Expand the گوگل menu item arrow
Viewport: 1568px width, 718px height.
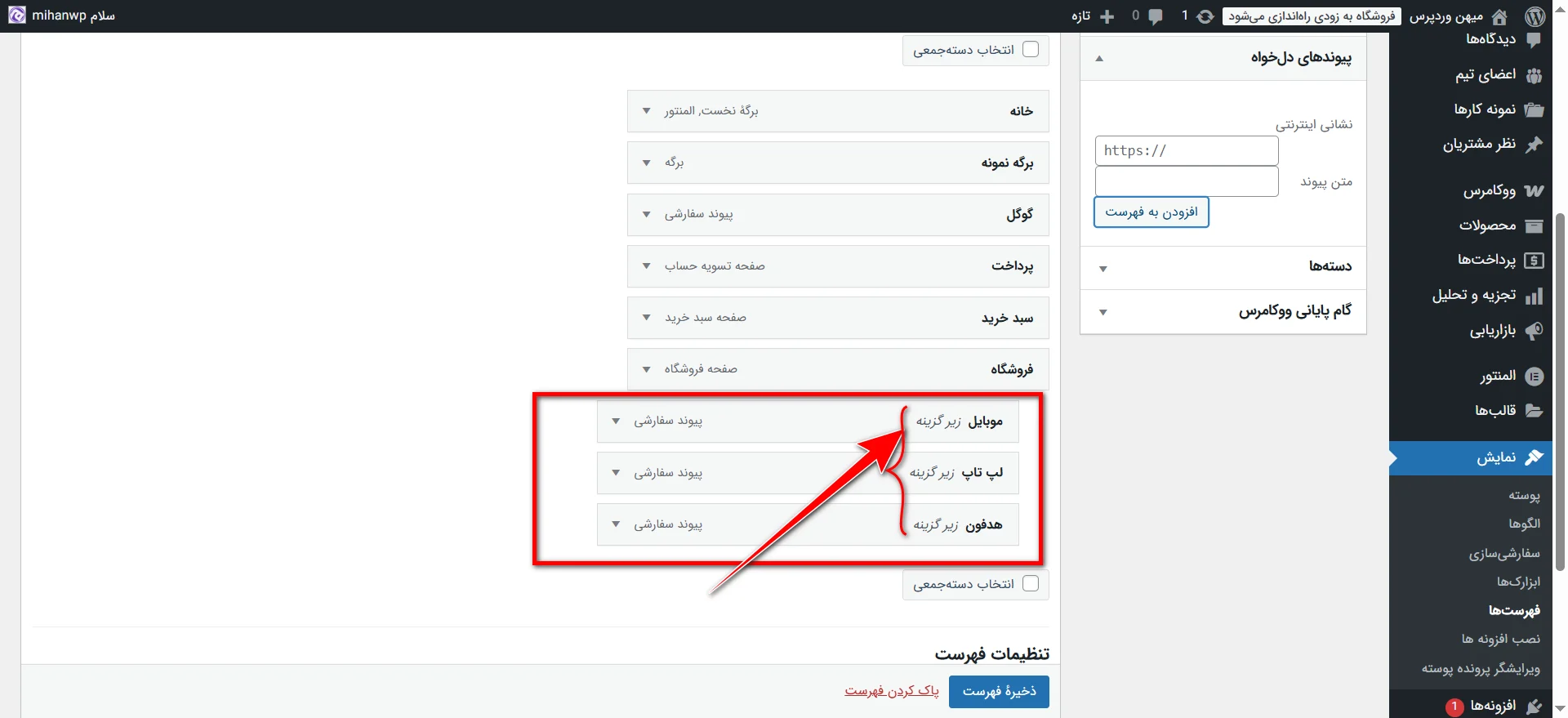coord(646,214)
